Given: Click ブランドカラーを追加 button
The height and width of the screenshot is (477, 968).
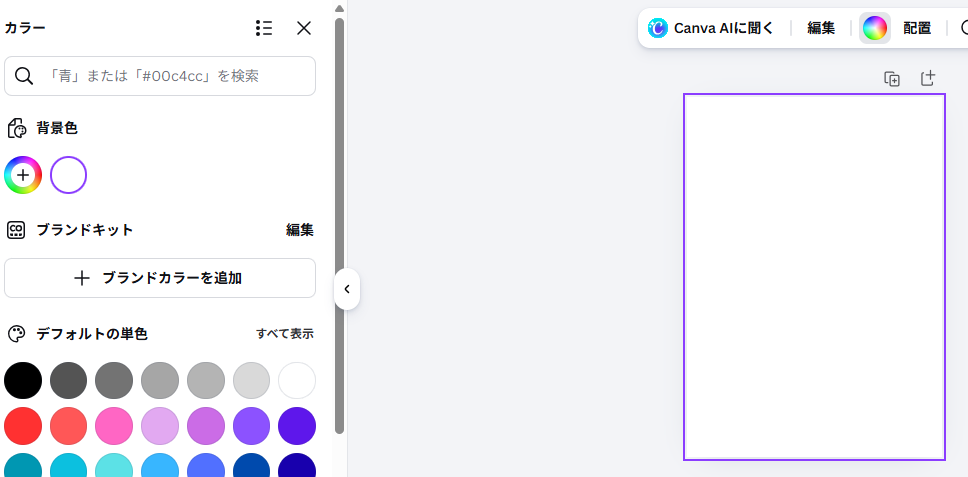Looking at the screenshot, I should tap(160, 278).
